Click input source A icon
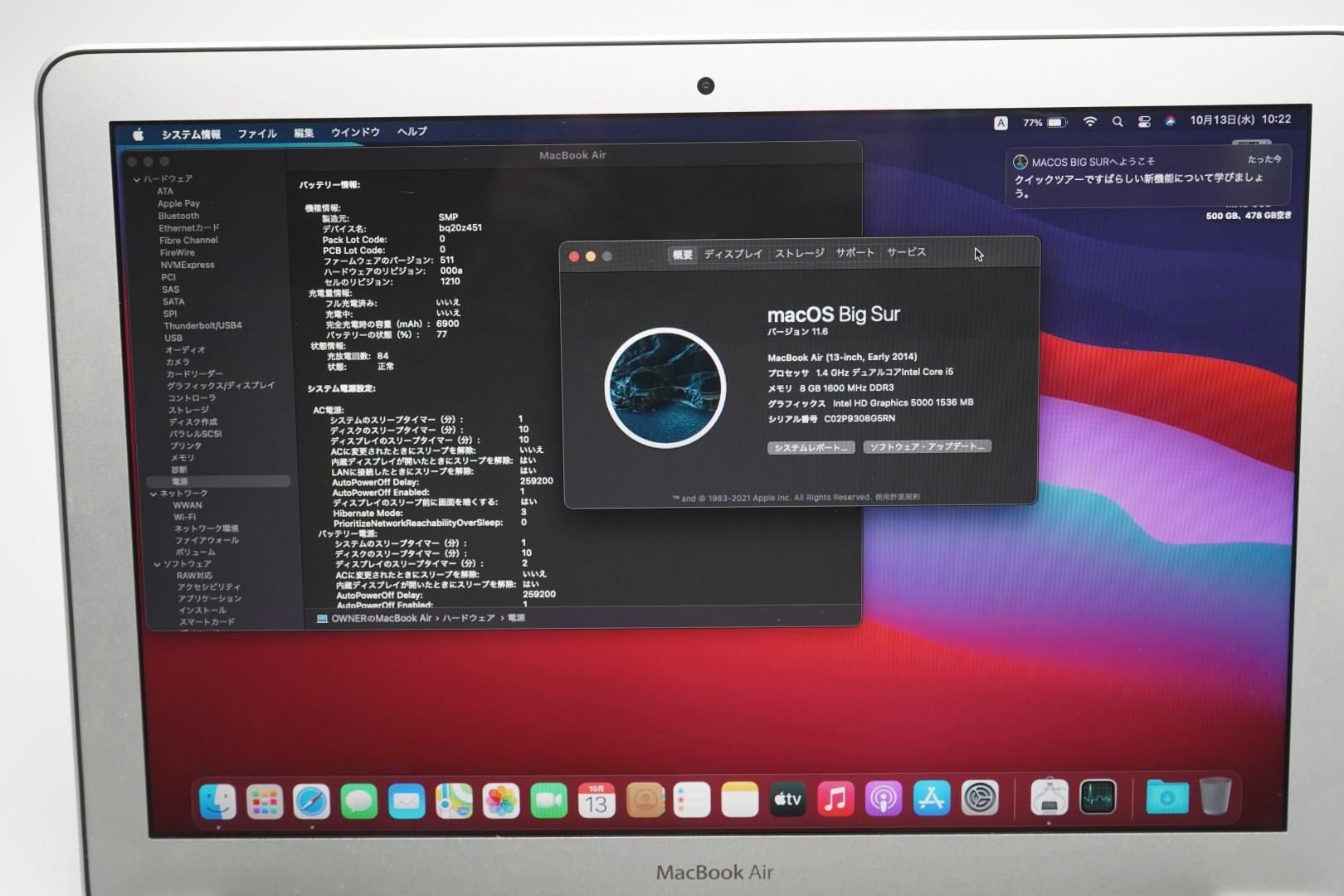This screenshot has width=1344, height=896. (1001, 123)
